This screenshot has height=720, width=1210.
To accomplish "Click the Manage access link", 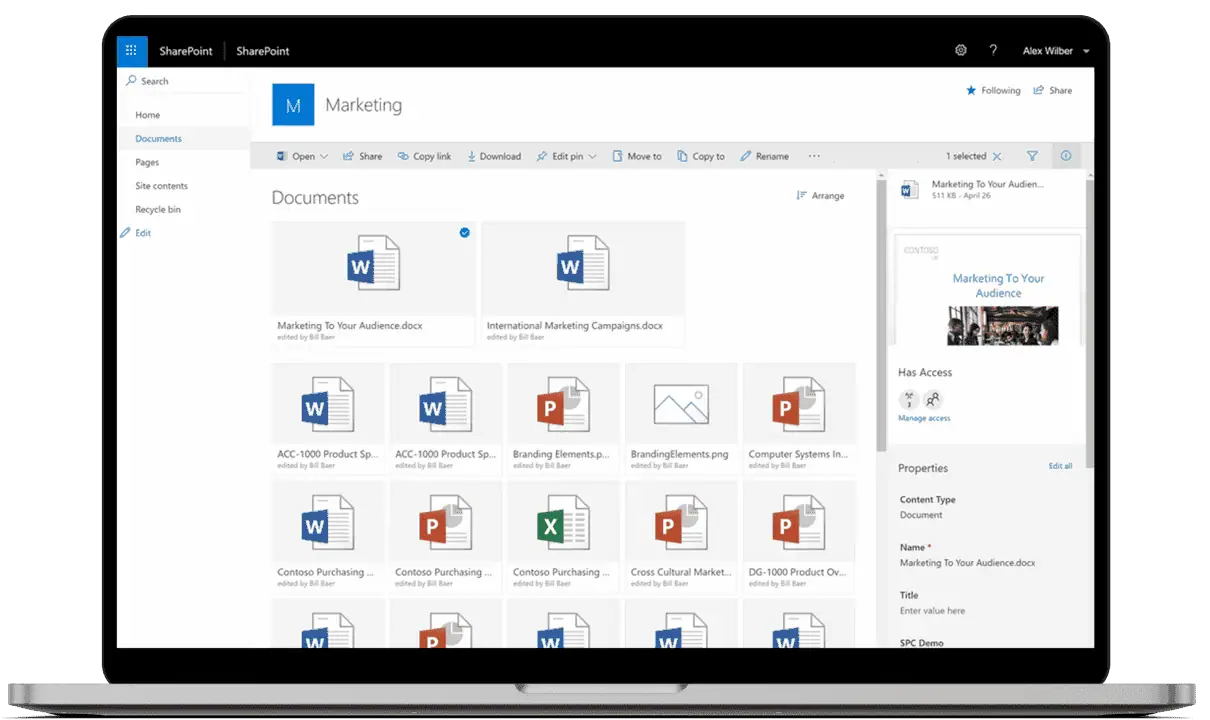I will (924, 418).
